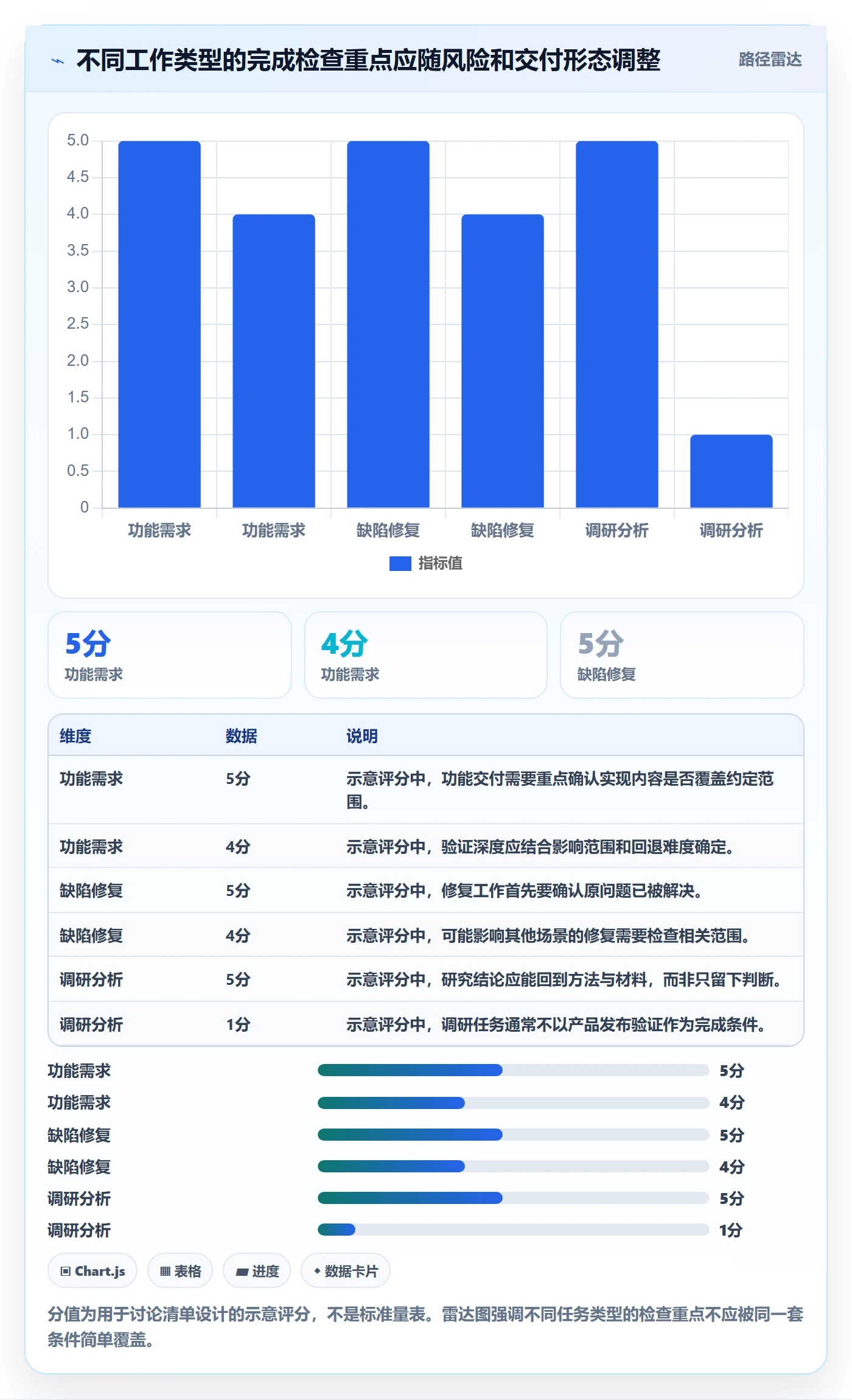Screen dimensions: 852x1400
Task: Select the row about 原问题已被解决
Action: (x=426, y=891)
